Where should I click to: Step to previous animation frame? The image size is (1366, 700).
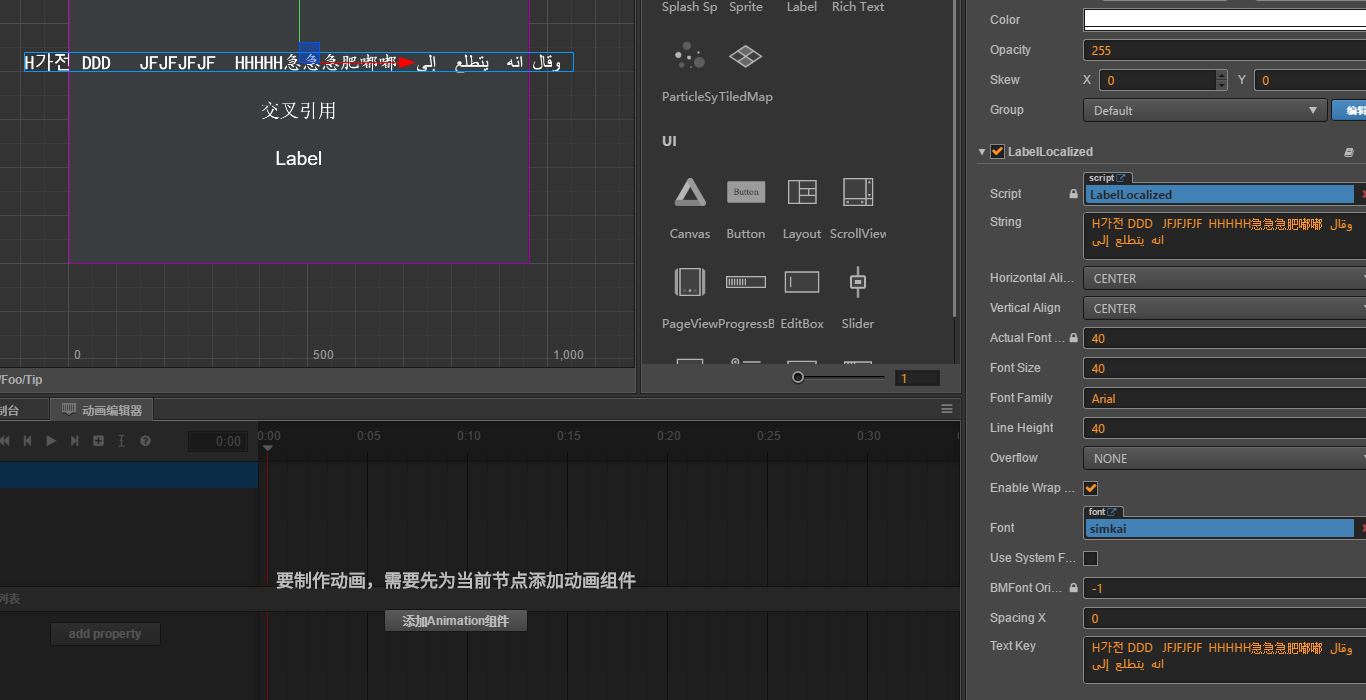pos(28,441)
